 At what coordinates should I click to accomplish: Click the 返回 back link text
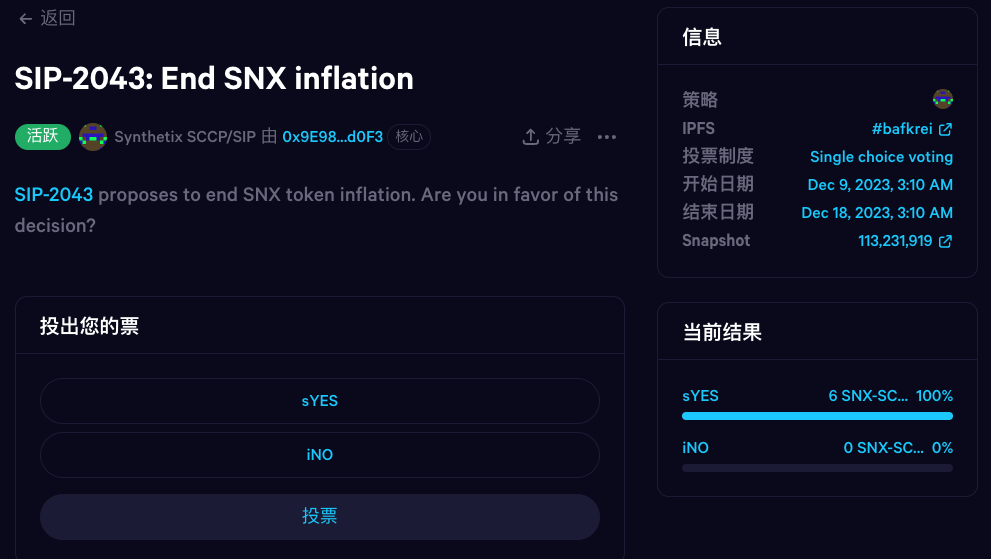click(58, 19)
